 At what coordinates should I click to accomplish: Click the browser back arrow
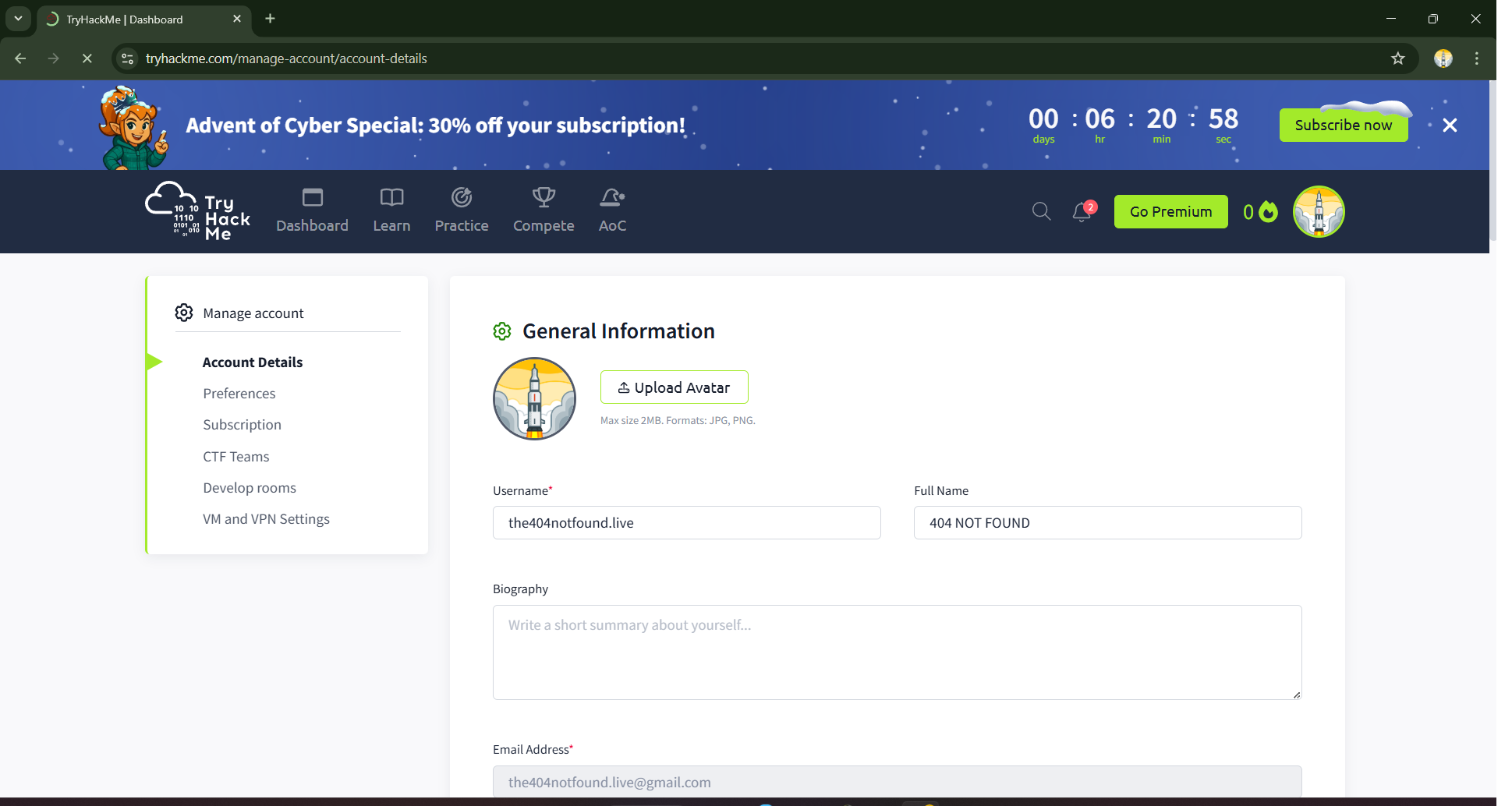[20, 58]
